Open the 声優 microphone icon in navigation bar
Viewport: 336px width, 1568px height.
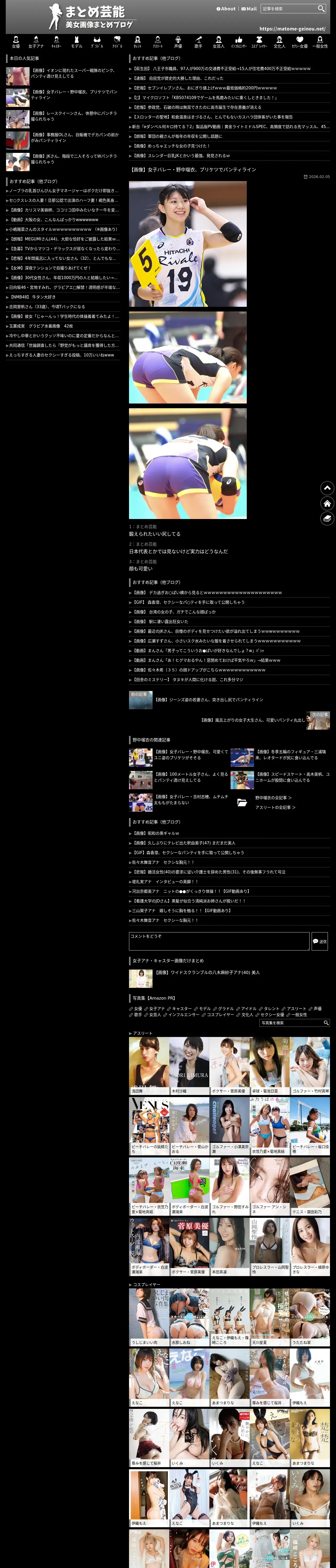click(178, 42)
